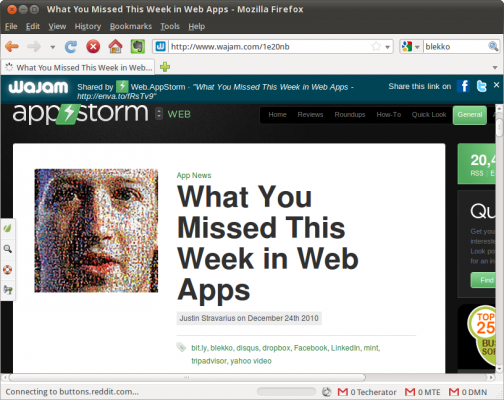The height and width of the screenshot is (400, 504).
Task: Click the RSS subscriber count box
Action: coord(476,164)
